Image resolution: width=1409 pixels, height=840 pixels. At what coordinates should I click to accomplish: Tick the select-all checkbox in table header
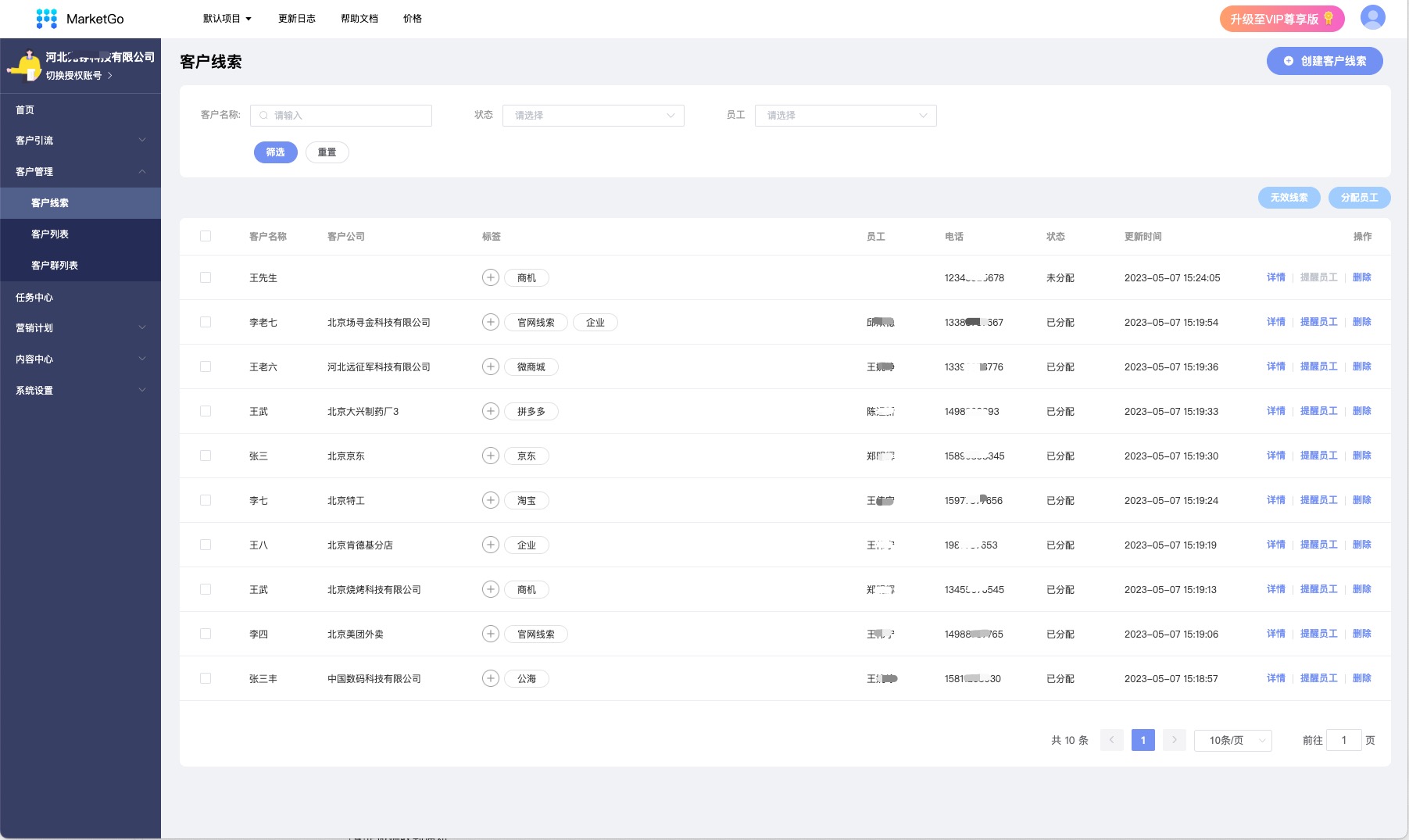(x=206, y=236)
